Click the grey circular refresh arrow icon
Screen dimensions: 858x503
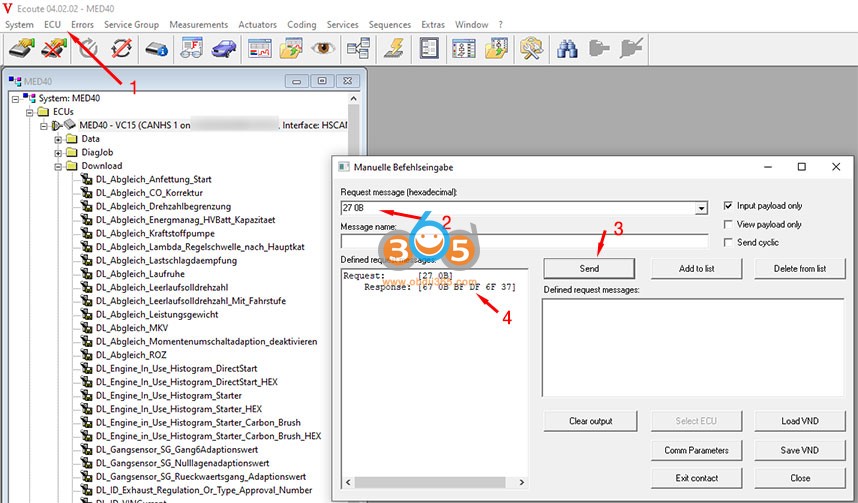pyautogui.click(x=88, y=48)
